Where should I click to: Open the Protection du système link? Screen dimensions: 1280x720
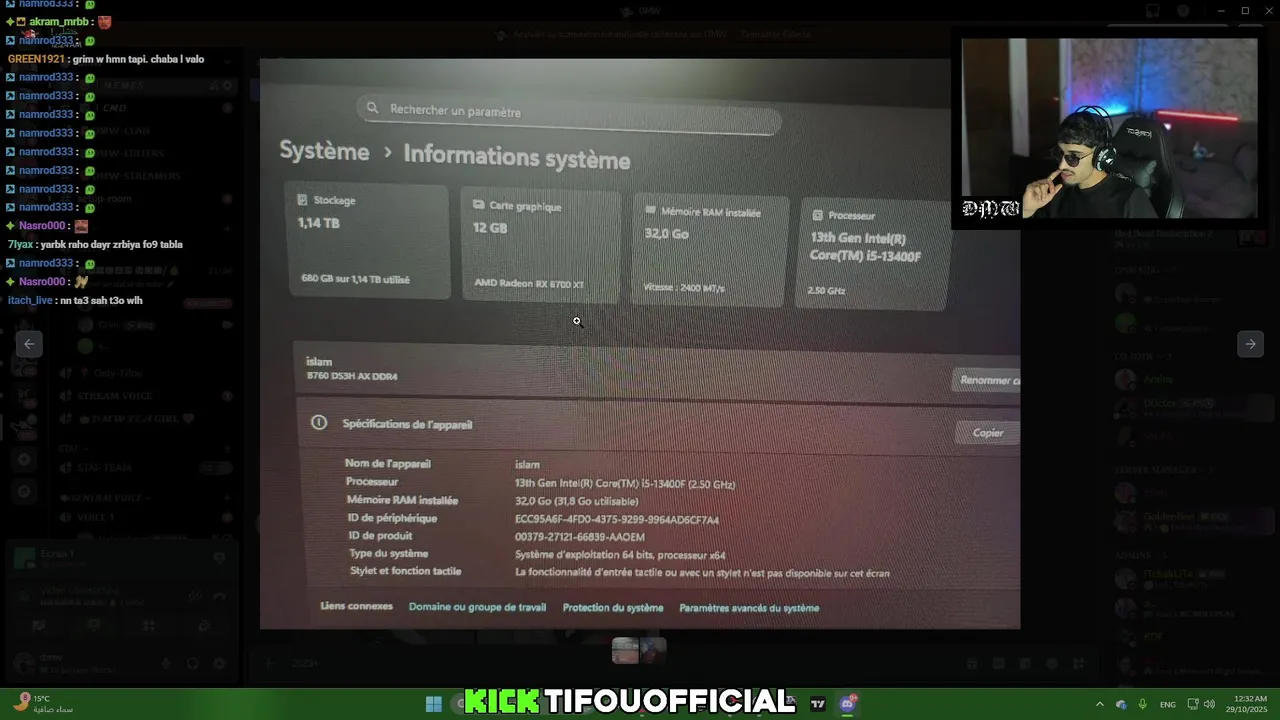tap(613, 608)
